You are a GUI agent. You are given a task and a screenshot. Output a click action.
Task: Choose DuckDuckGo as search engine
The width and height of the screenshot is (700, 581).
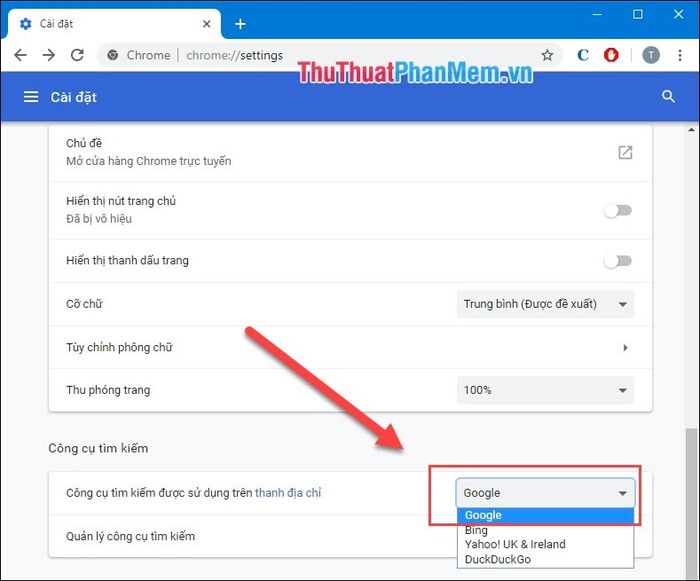[545, 560]
